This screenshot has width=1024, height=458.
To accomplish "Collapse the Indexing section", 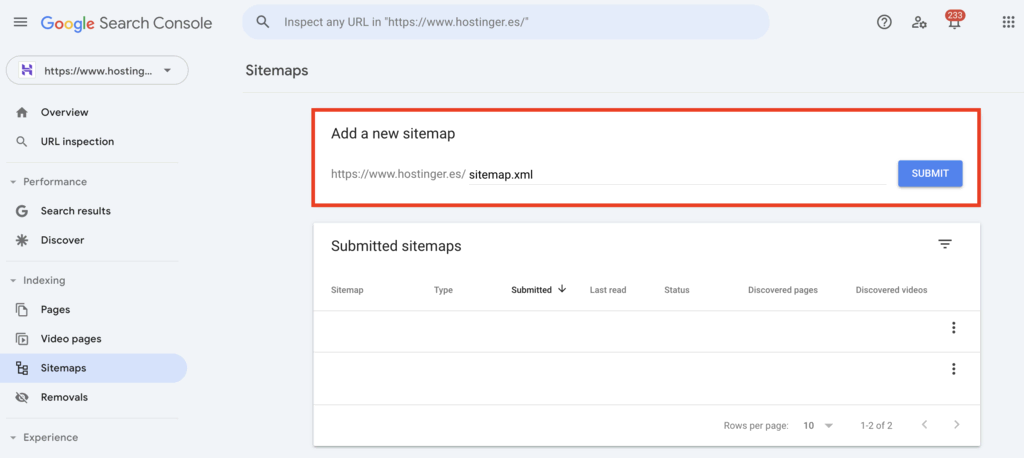I will (14, 281).
